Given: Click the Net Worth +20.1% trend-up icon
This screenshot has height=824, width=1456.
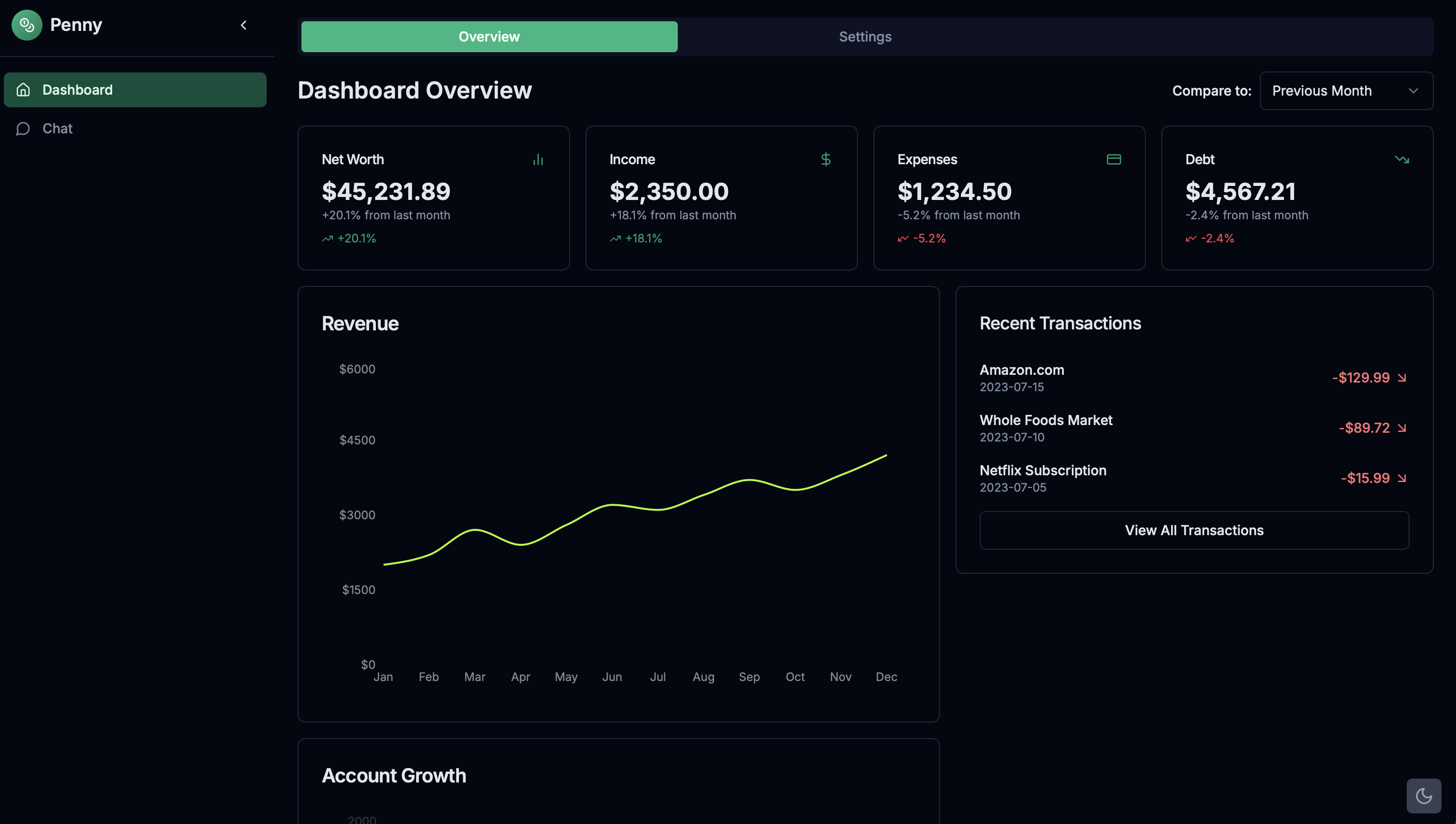Looking at the screenshot, I should click(327, 239).
